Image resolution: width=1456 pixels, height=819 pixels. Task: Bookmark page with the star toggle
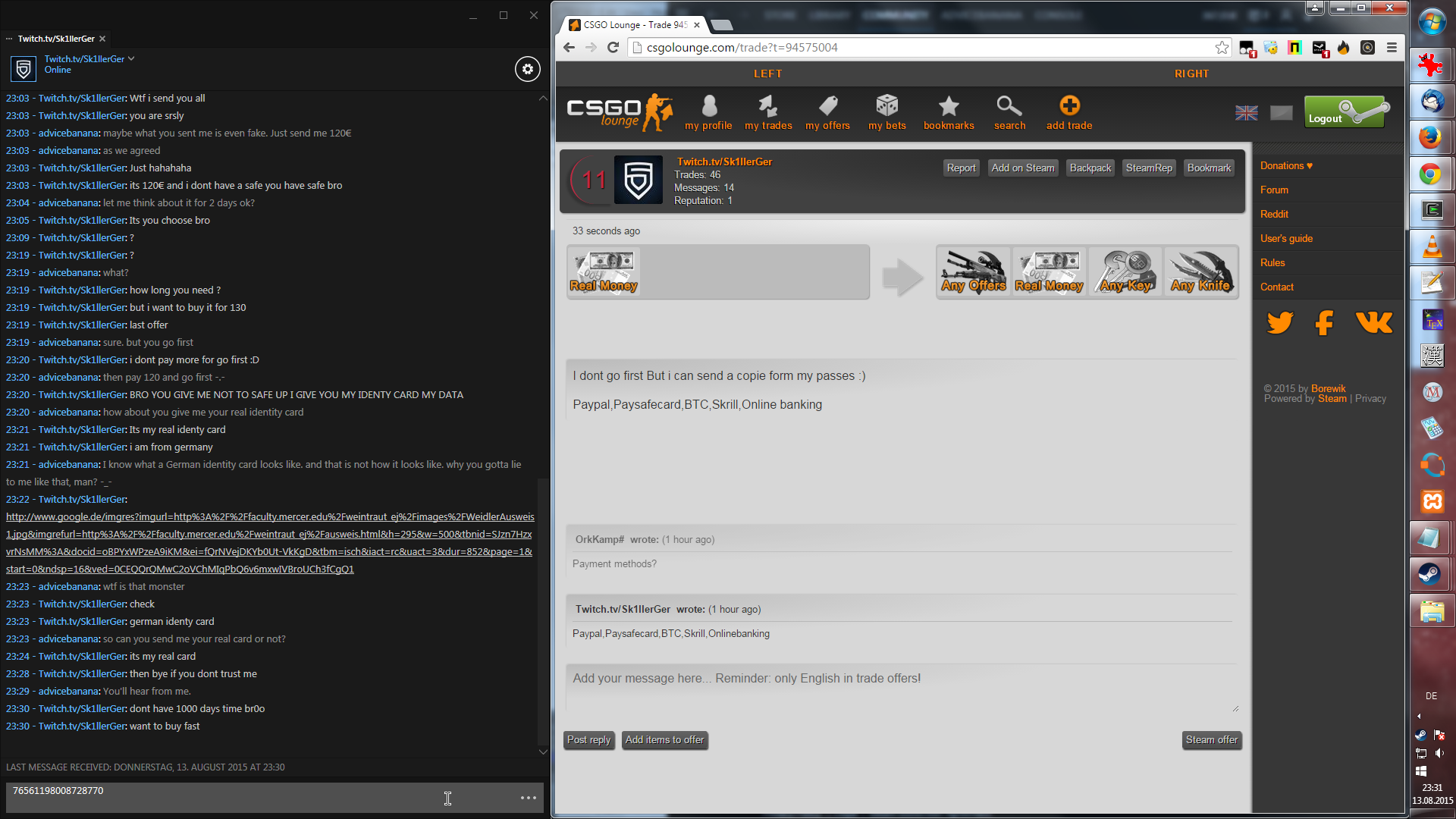point(1222,48)
